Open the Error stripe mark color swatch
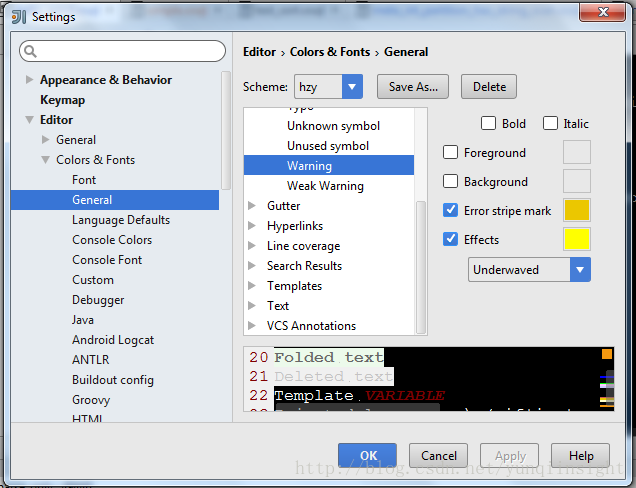Viewport: 636px width, 488px height. pyautogui.click(x=577, y=210)
